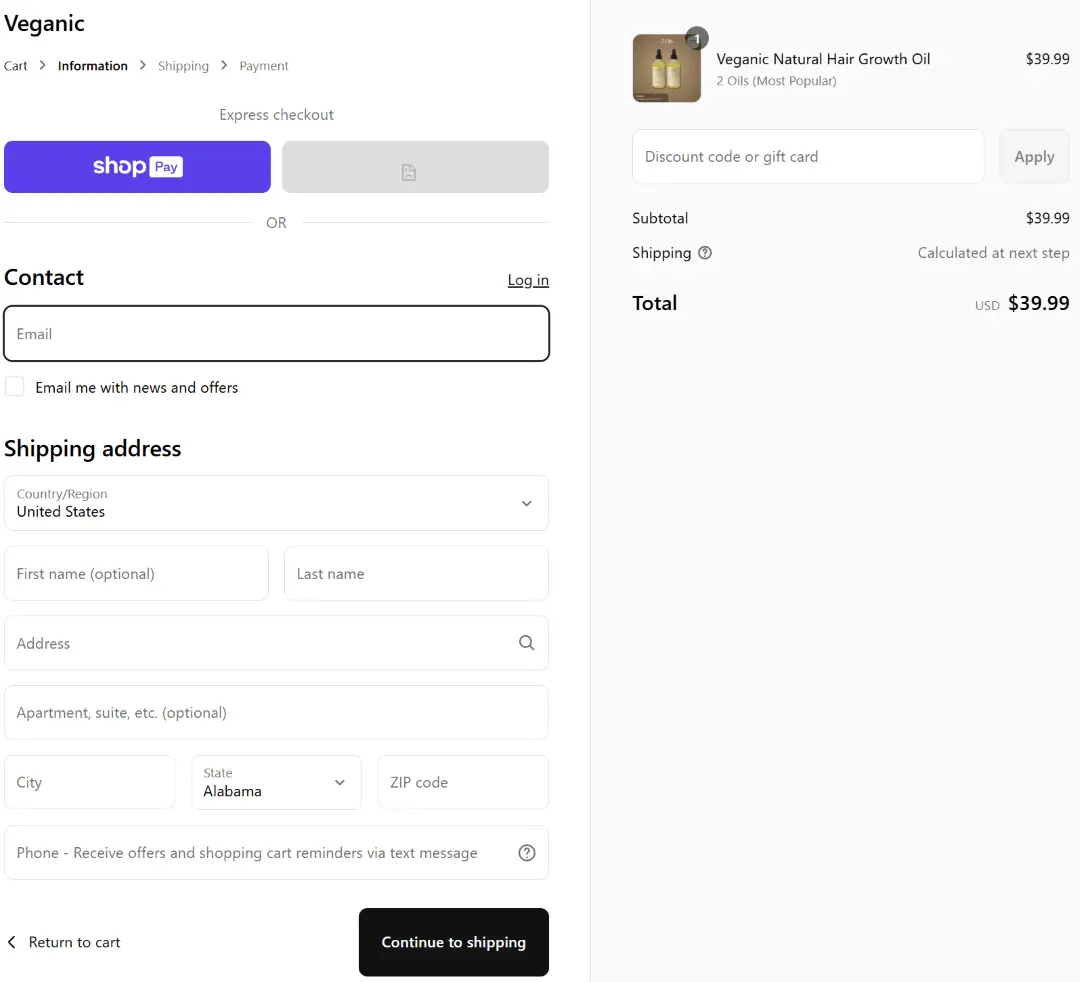This screenshot has width=1080, height=982.
Task: Expand the State dropdown showing Alabama
Action: [276, 782]
